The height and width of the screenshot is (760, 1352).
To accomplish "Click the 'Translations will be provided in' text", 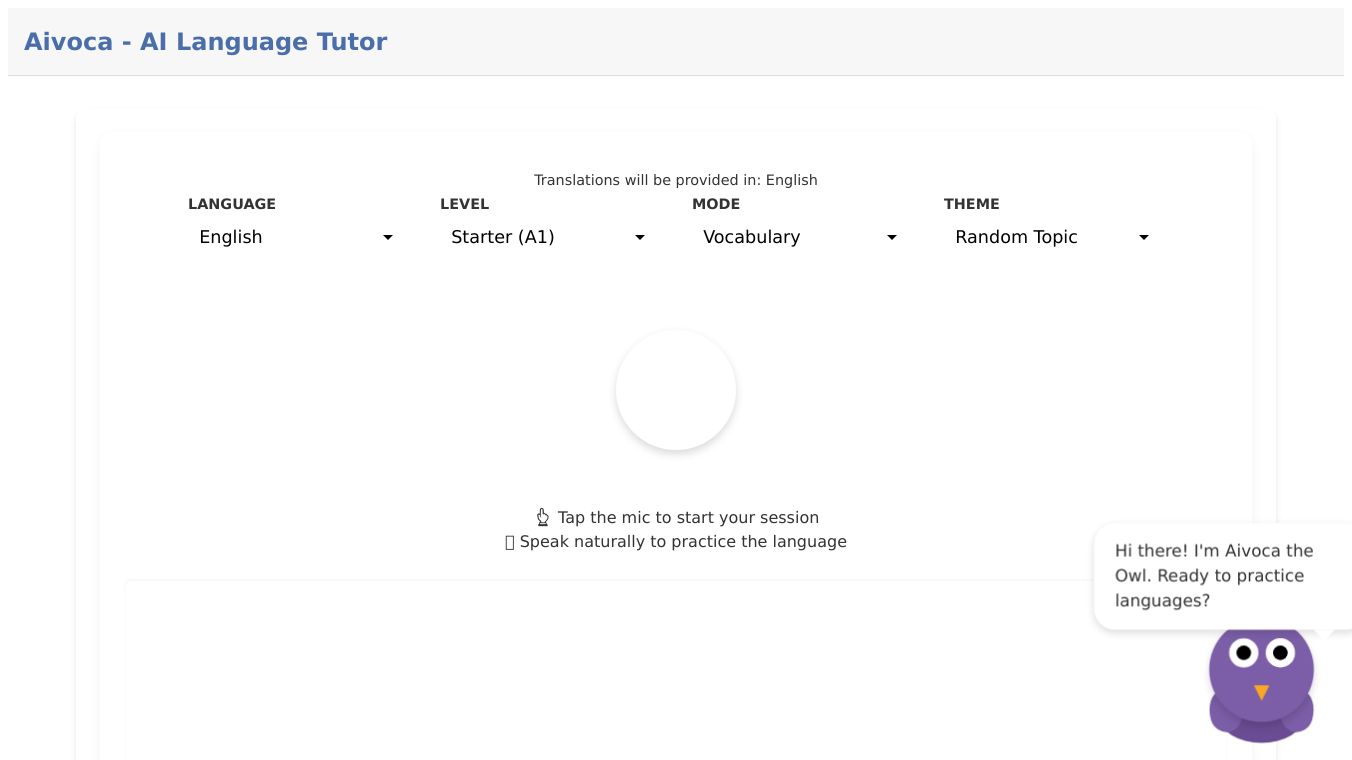I will [676, 180].
